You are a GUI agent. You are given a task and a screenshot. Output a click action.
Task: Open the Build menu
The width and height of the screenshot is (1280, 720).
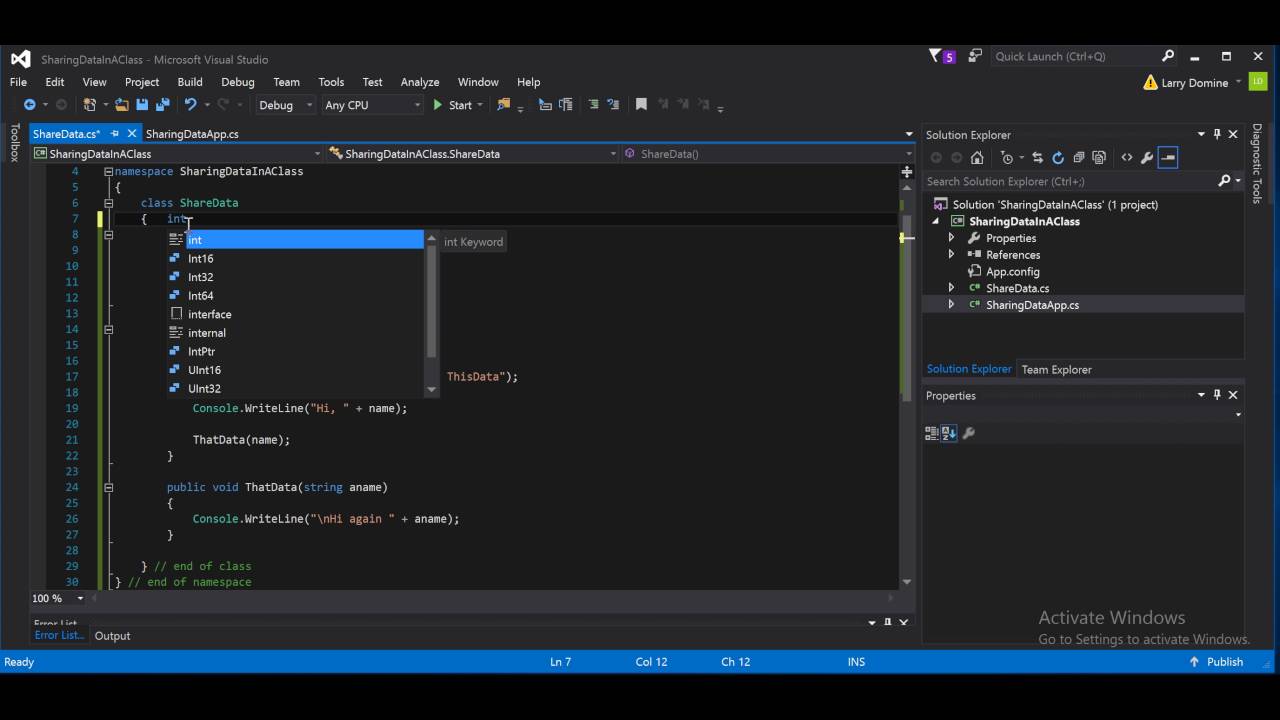click(x=190, y=82)
